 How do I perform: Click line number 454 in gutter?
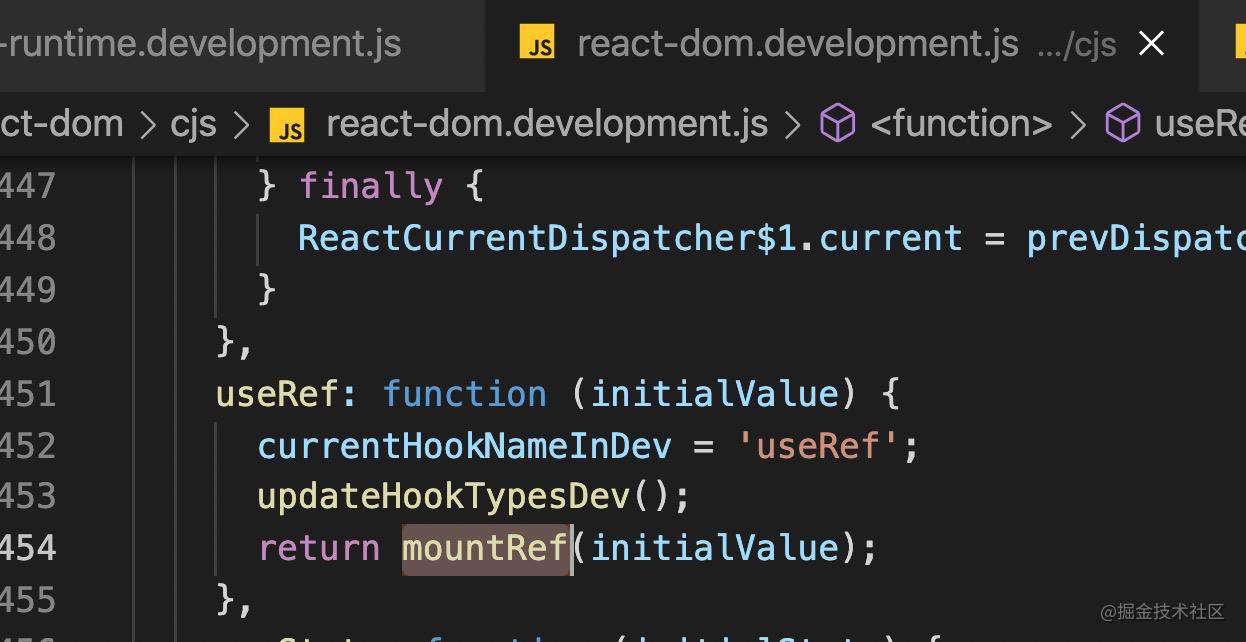(x=28, y=548)
